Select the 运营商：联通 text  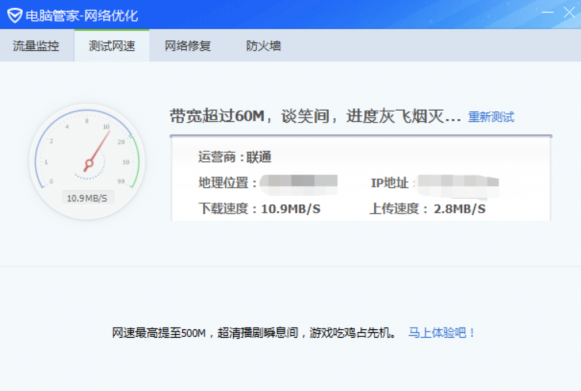235,157
